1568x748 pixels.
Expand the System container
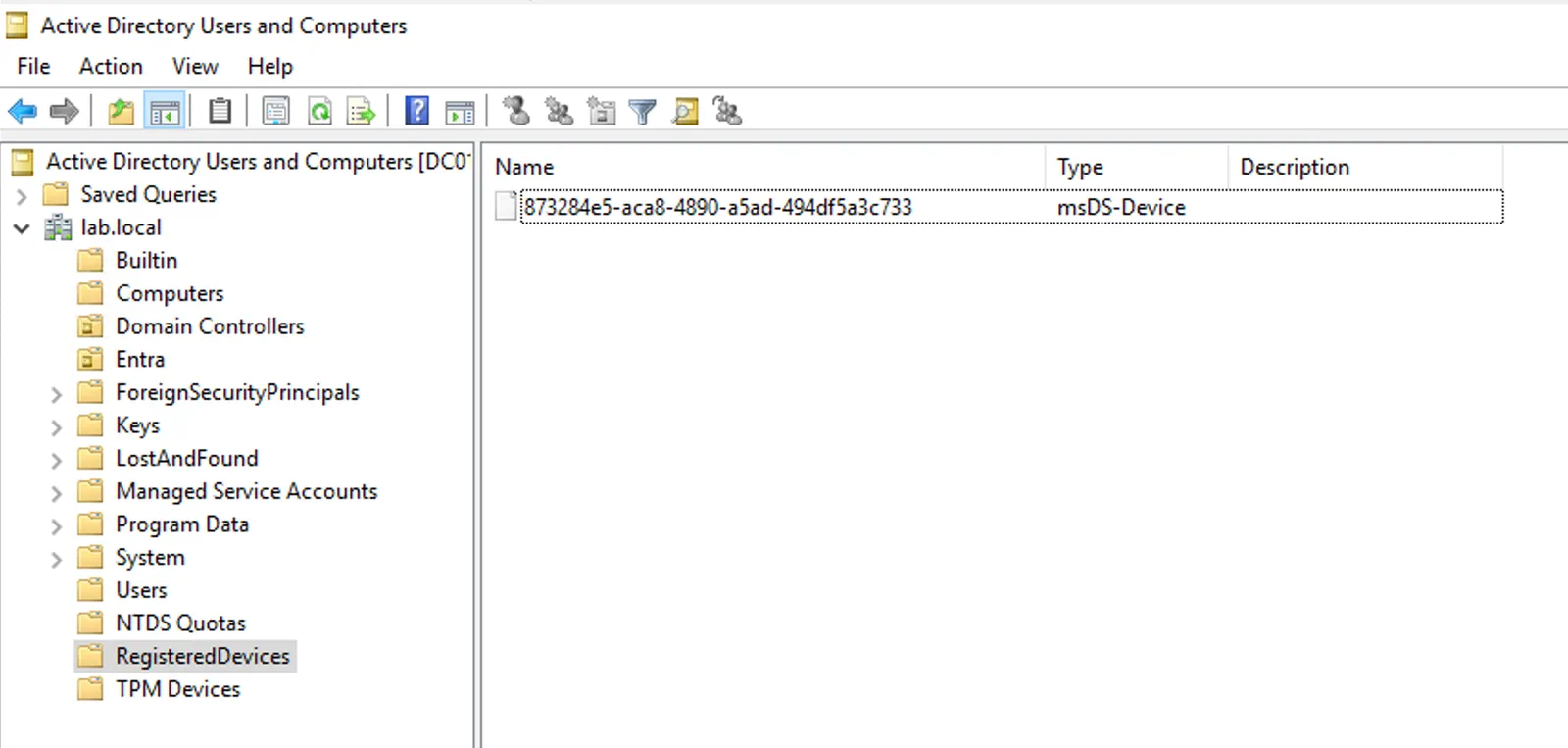tap(56, 559)
